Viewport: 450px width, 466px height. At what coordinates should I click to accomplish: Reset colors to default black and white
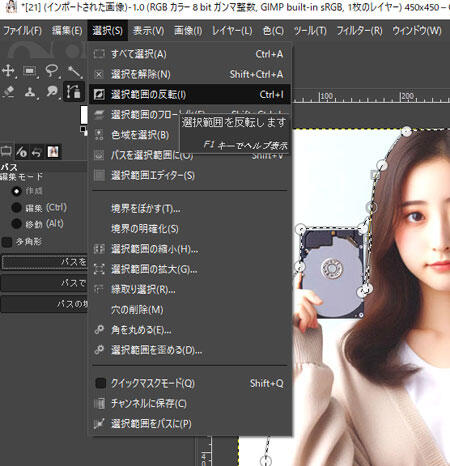[83, 130]
